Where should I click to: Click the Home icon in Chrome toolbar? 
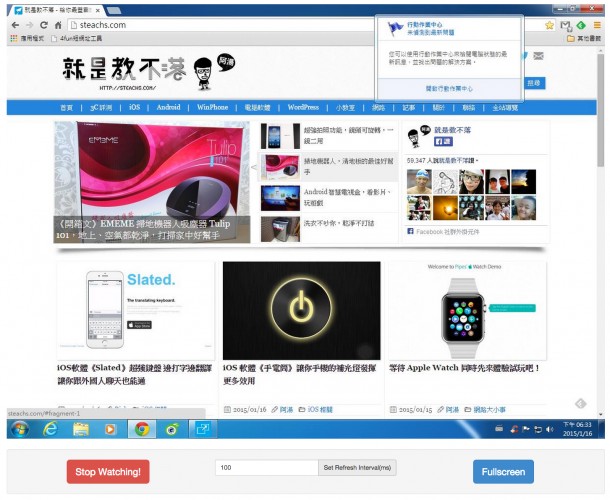click(58, 25)
